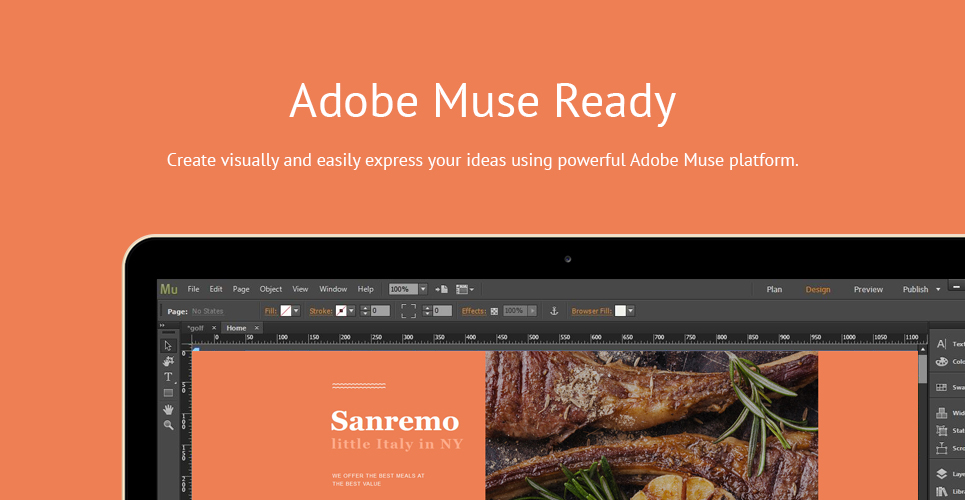Click the corner radius stepper arrows
This screenshot has height=500, width=965.
pyautogui.click(x=427, y=311)
